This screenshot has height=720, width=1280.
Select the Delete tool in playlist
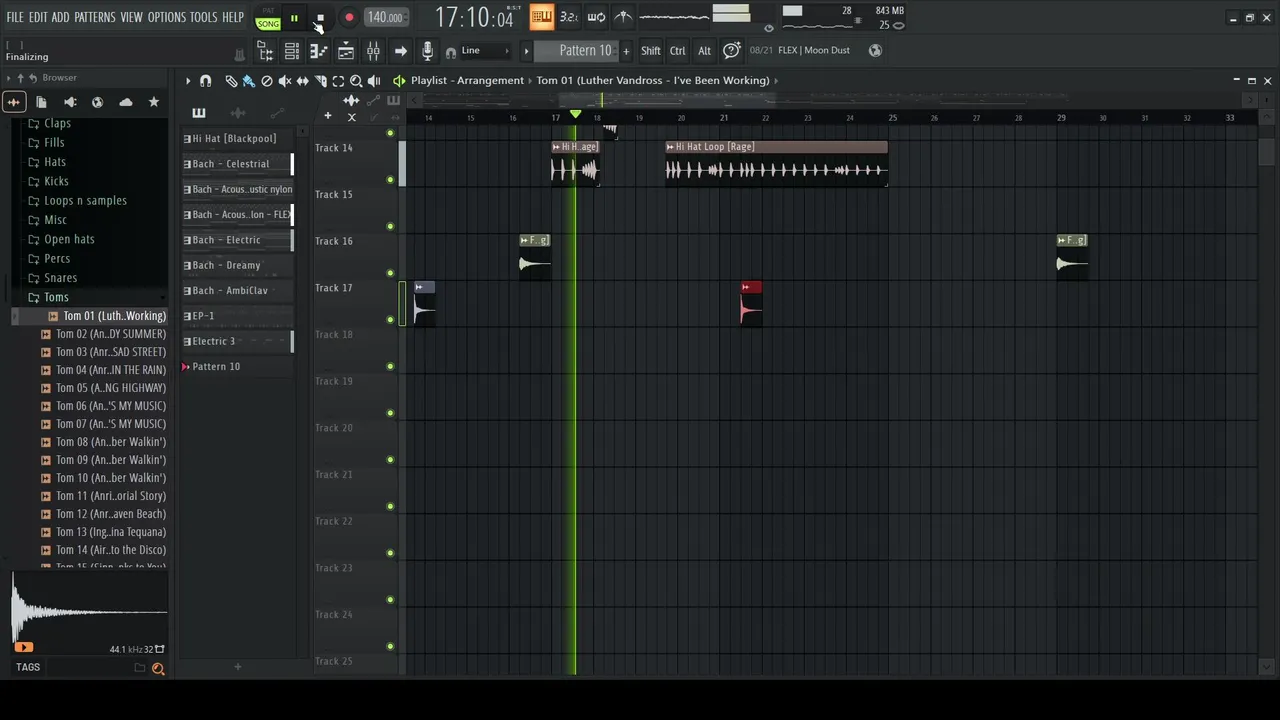[x=267, y=81]
